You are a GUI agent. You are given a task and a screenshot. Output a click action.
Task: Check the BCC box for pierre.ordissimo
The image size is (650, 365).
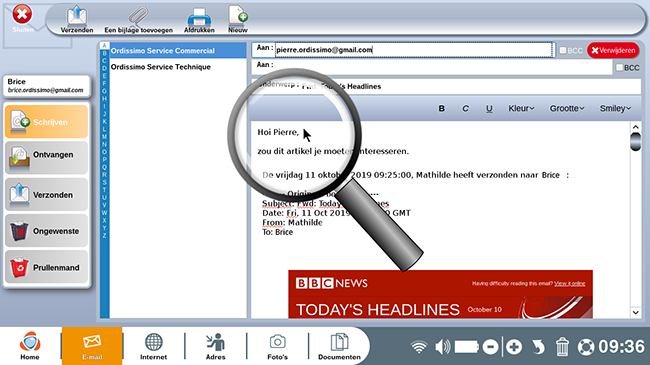563,50
